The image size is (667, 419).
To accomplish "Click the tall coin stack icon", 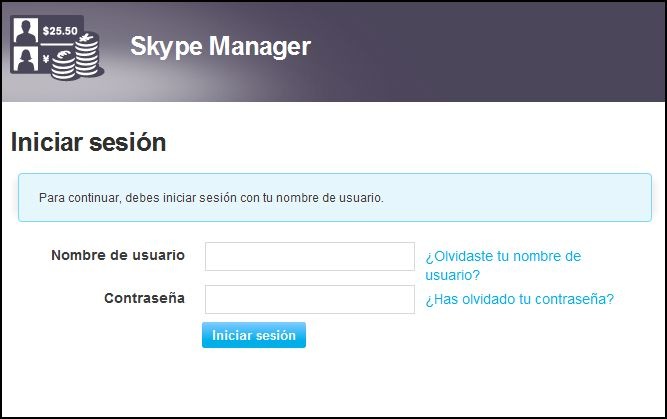I will 87,56.
